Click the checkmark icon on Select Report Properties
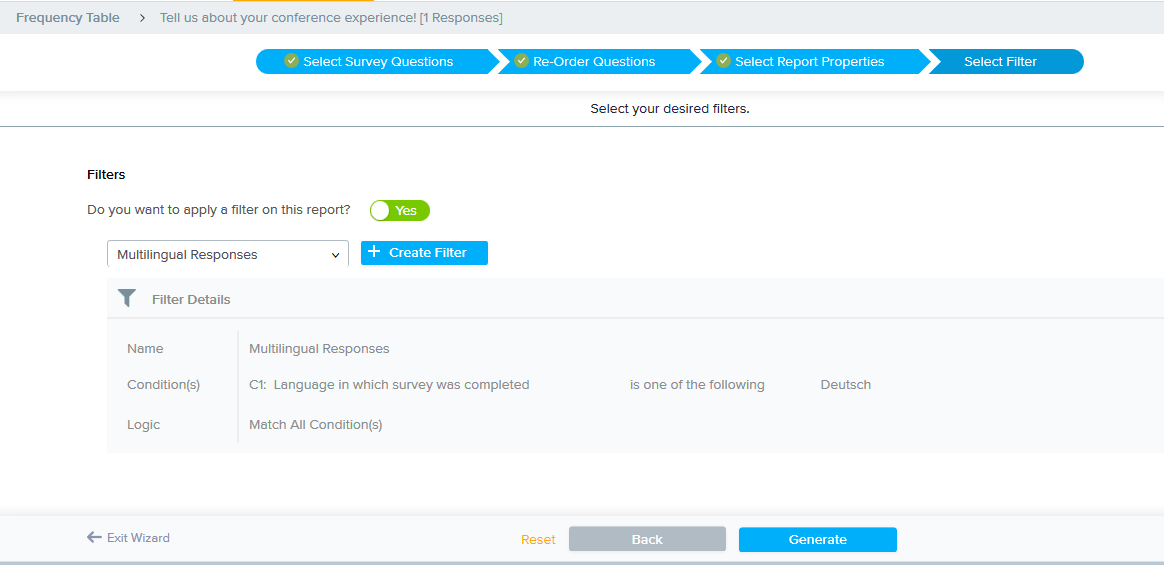Image resolution: width=1164 pixels, height=565 pixels. pos(723,61)
